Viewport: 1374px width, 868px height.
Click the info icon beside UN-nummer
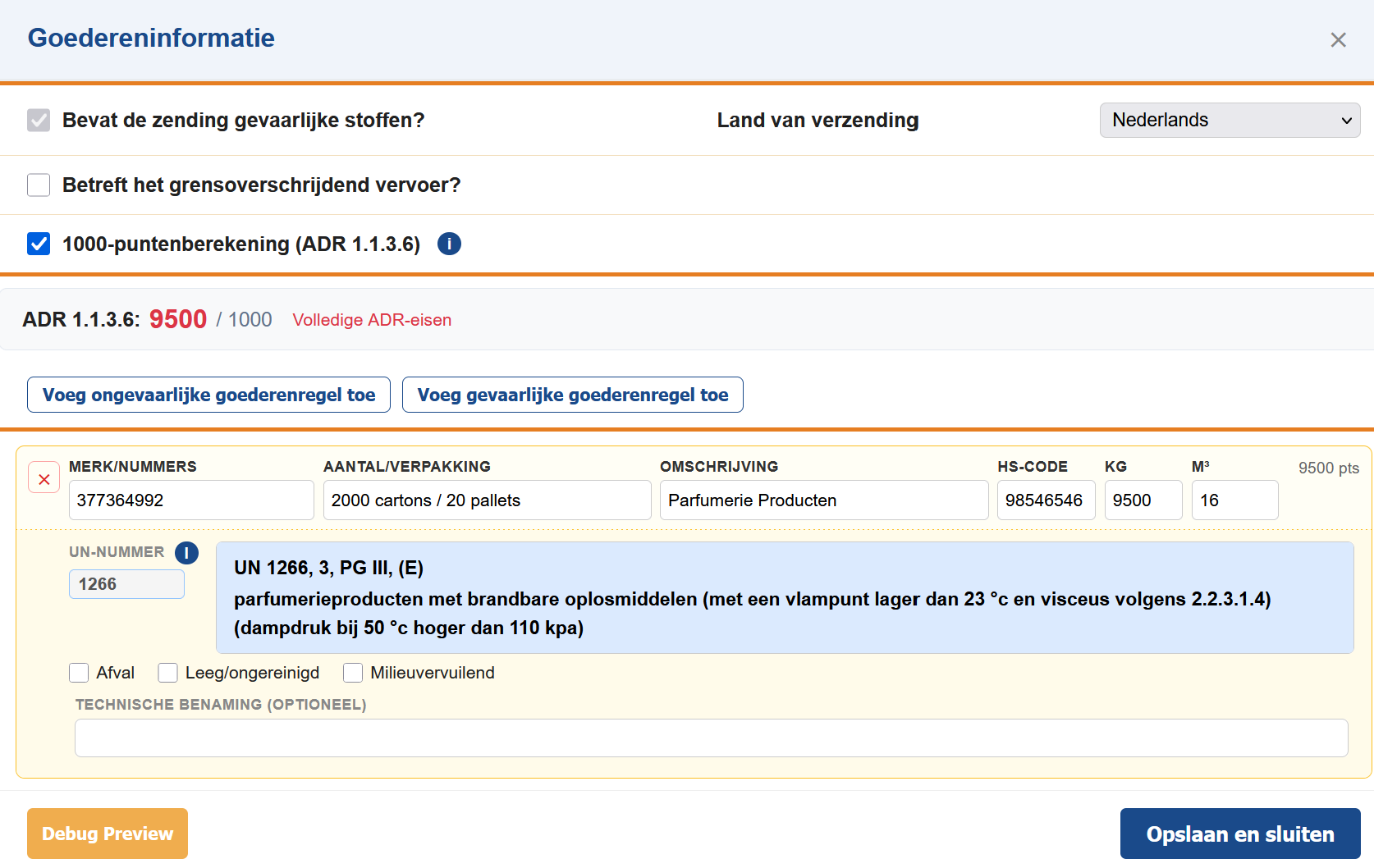(x=187, y=553)
